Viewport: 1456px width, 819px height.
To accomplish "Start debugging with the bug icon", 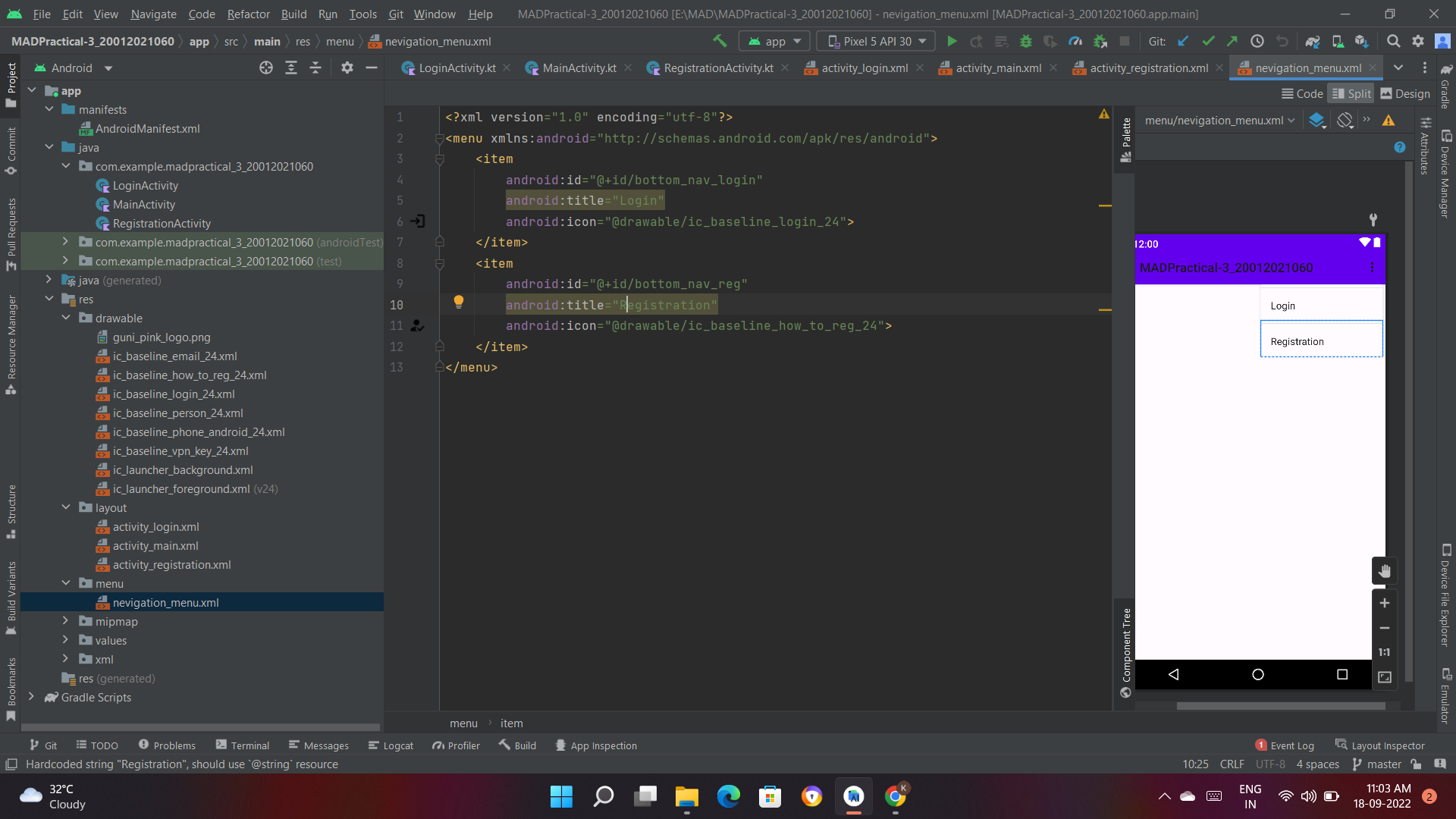I will pos(1026,41).
